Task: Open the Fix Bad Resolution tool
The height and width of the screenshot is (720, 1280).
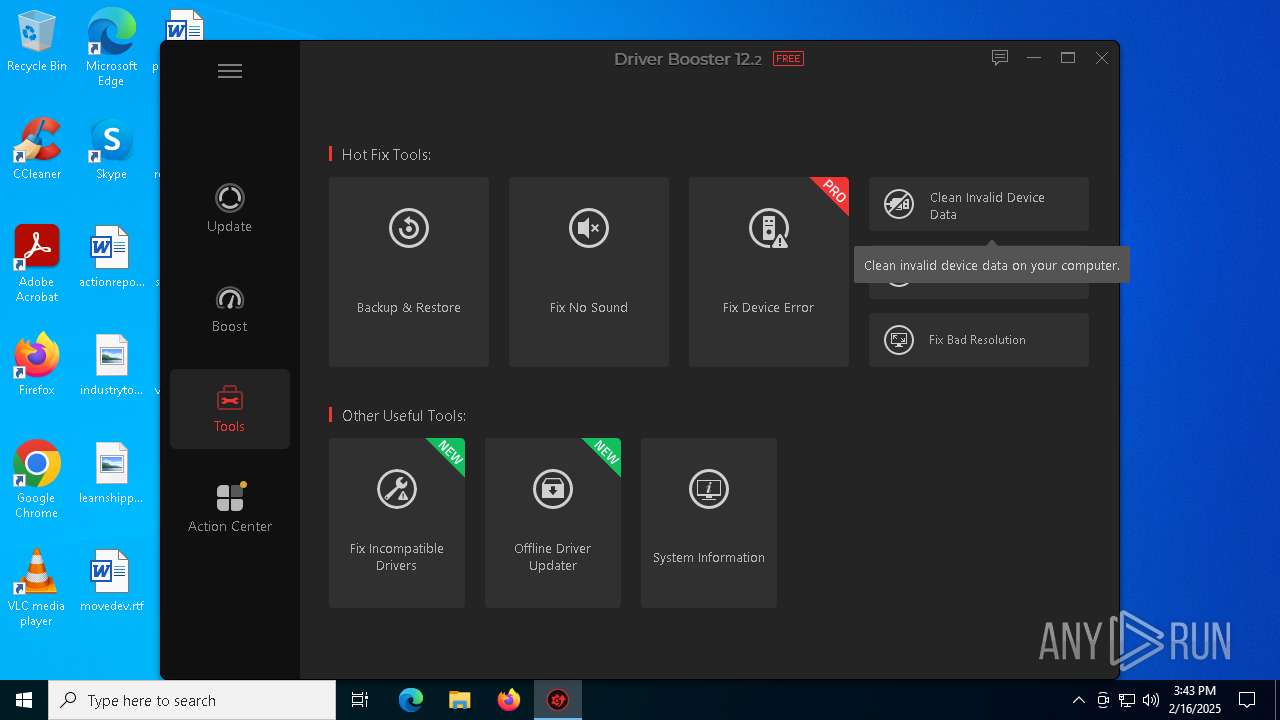Action: coord(979,340)
